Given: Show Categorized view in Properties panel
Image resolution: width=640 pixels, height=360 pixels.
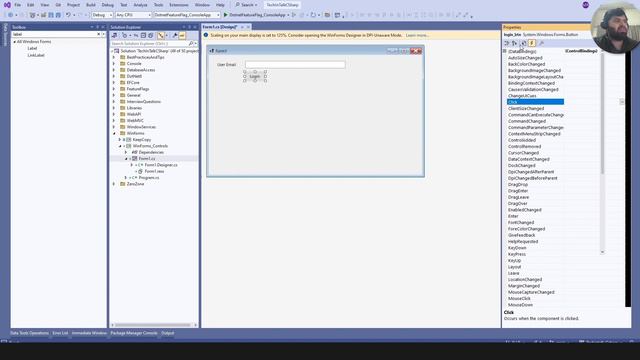Looking at the screenshot, I should coord(507,43).
